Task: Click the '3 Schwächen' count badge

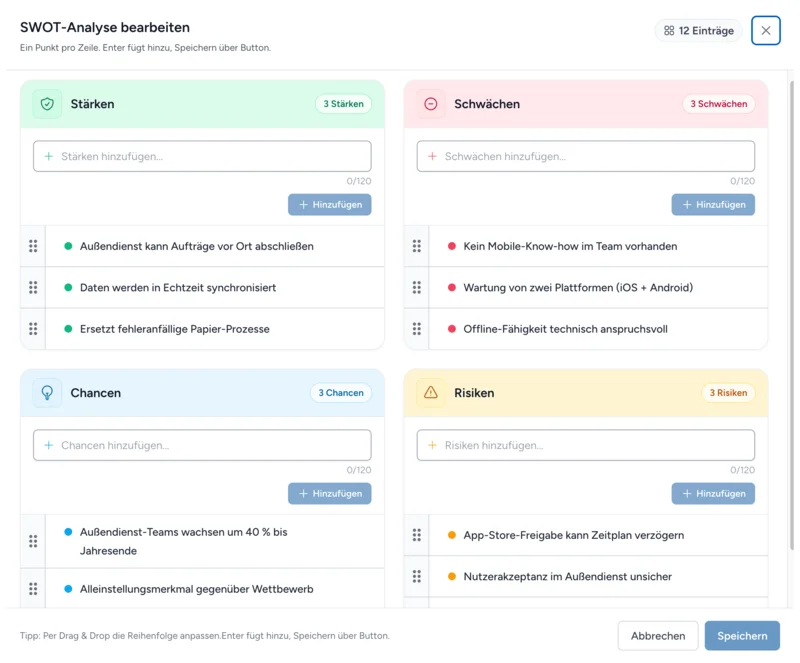Action: click(x=718, y=104)
